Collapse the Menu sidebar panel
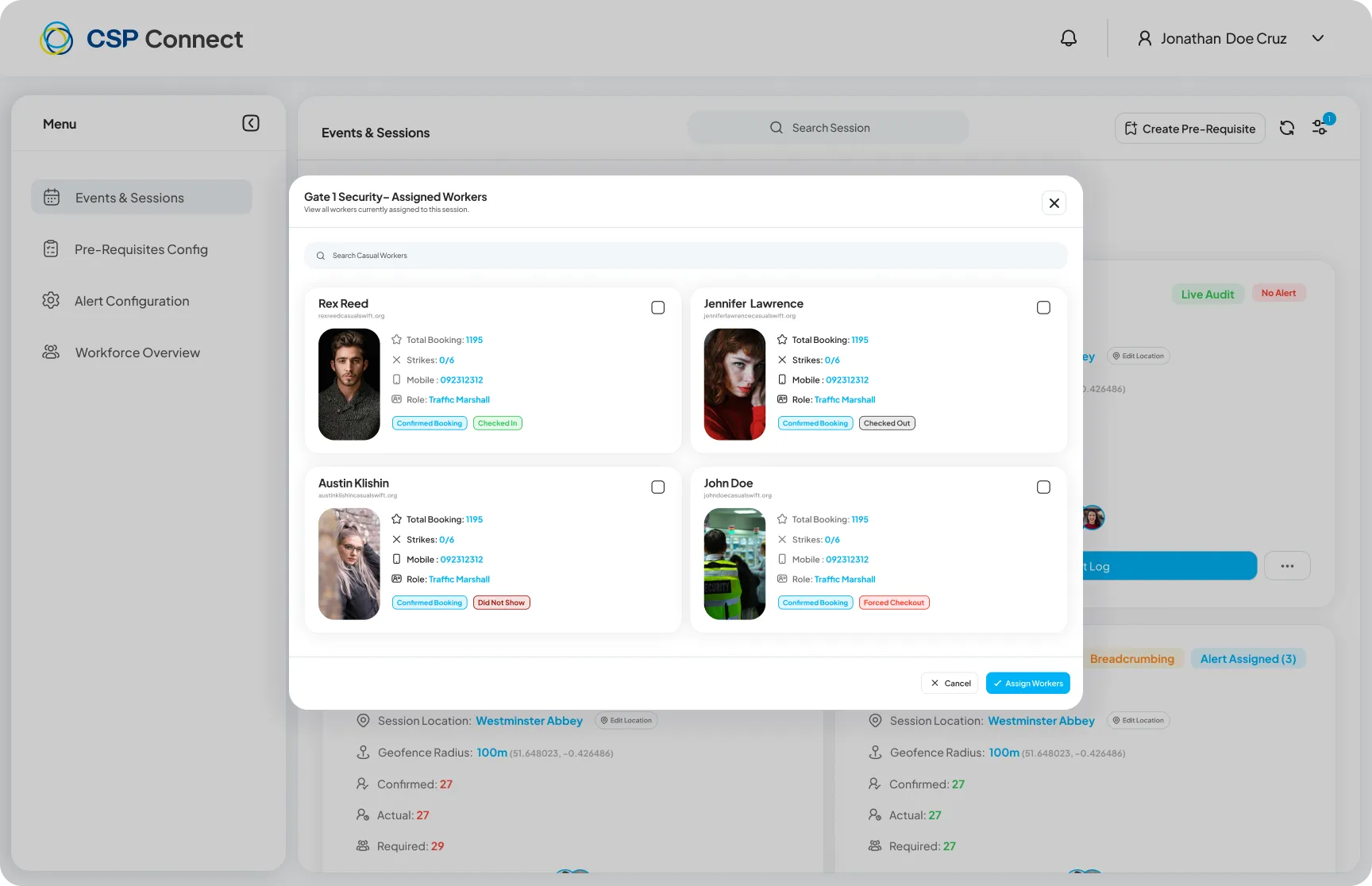The width and height of the screenshot is (1372, 886). [251, 123]
